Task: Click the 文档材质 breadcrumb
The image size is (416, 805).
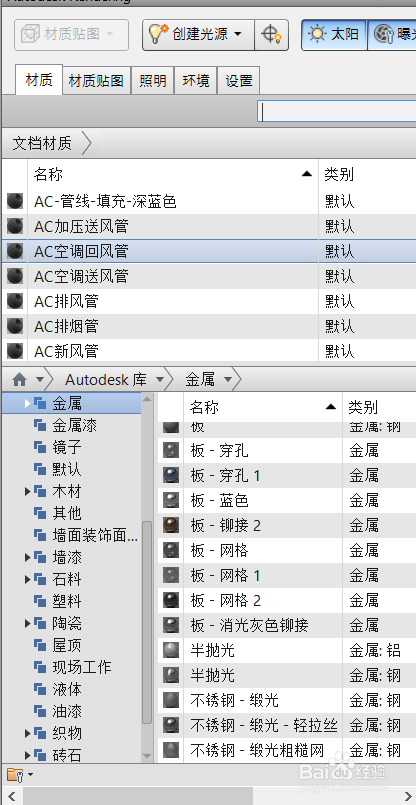Action: point(42,144)
